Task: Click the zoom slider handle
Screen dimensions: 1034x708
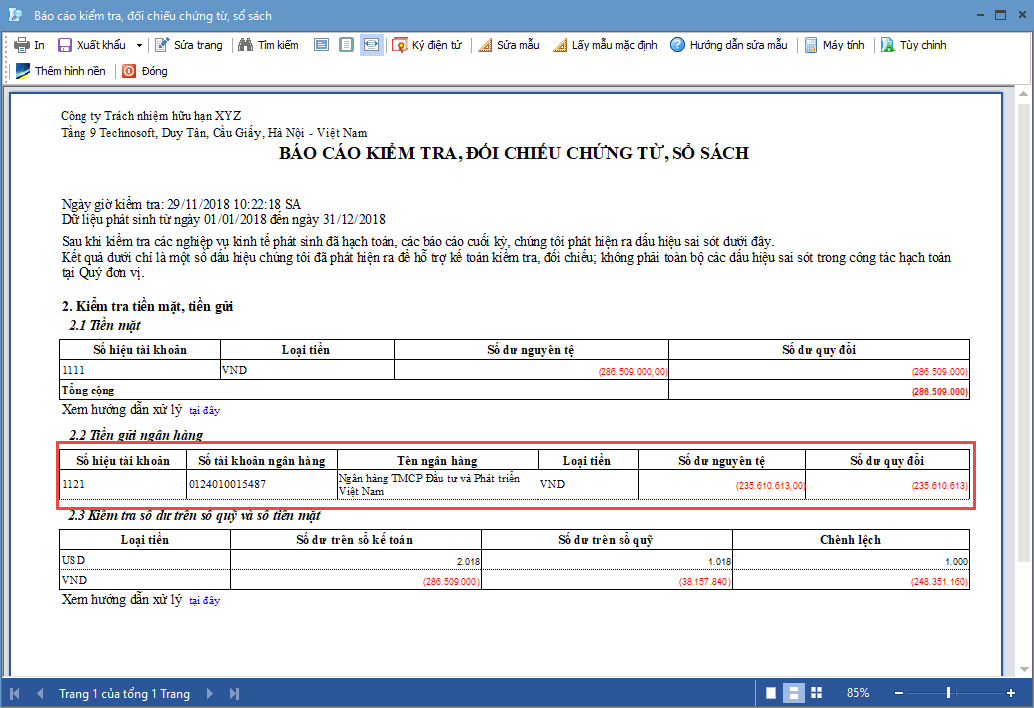Action: point(948,693)
